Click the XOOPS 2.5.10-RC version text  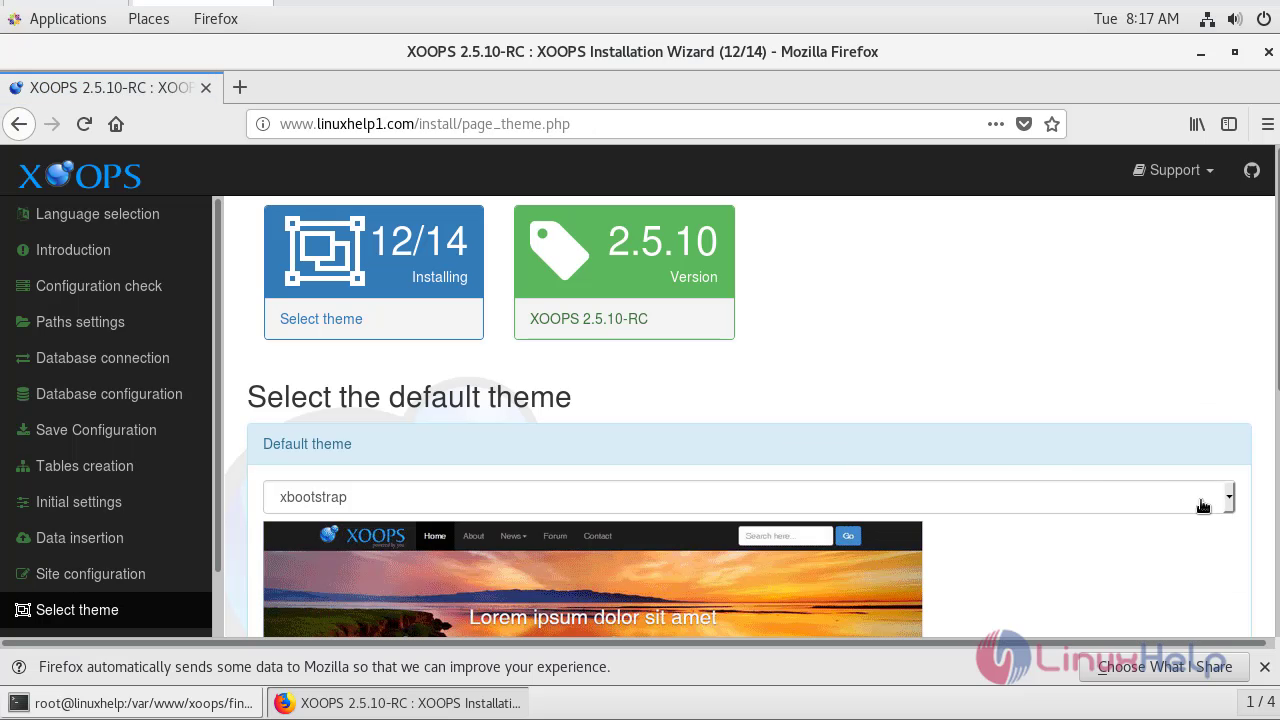tap(589, 319)
